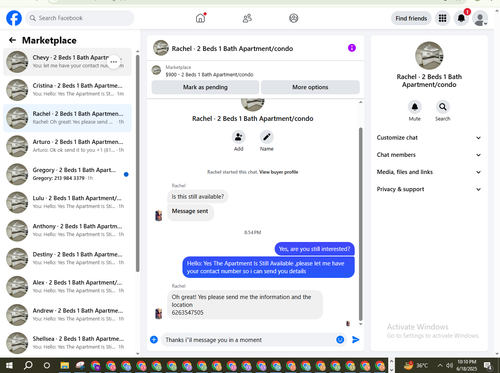Send the message with the arrow icon
This screenshot has width=500, height=373.
point(356,340)
